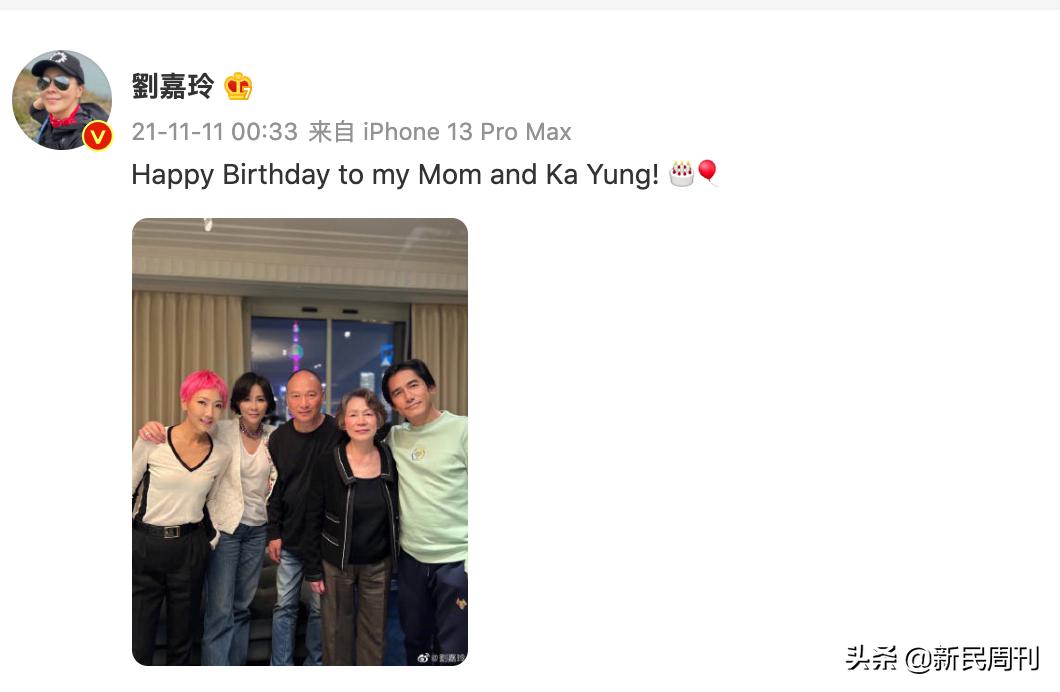This screenshot has width=1060, height=692.
Task: Click the sunglasses in the profile avatar
Action: 54,84
